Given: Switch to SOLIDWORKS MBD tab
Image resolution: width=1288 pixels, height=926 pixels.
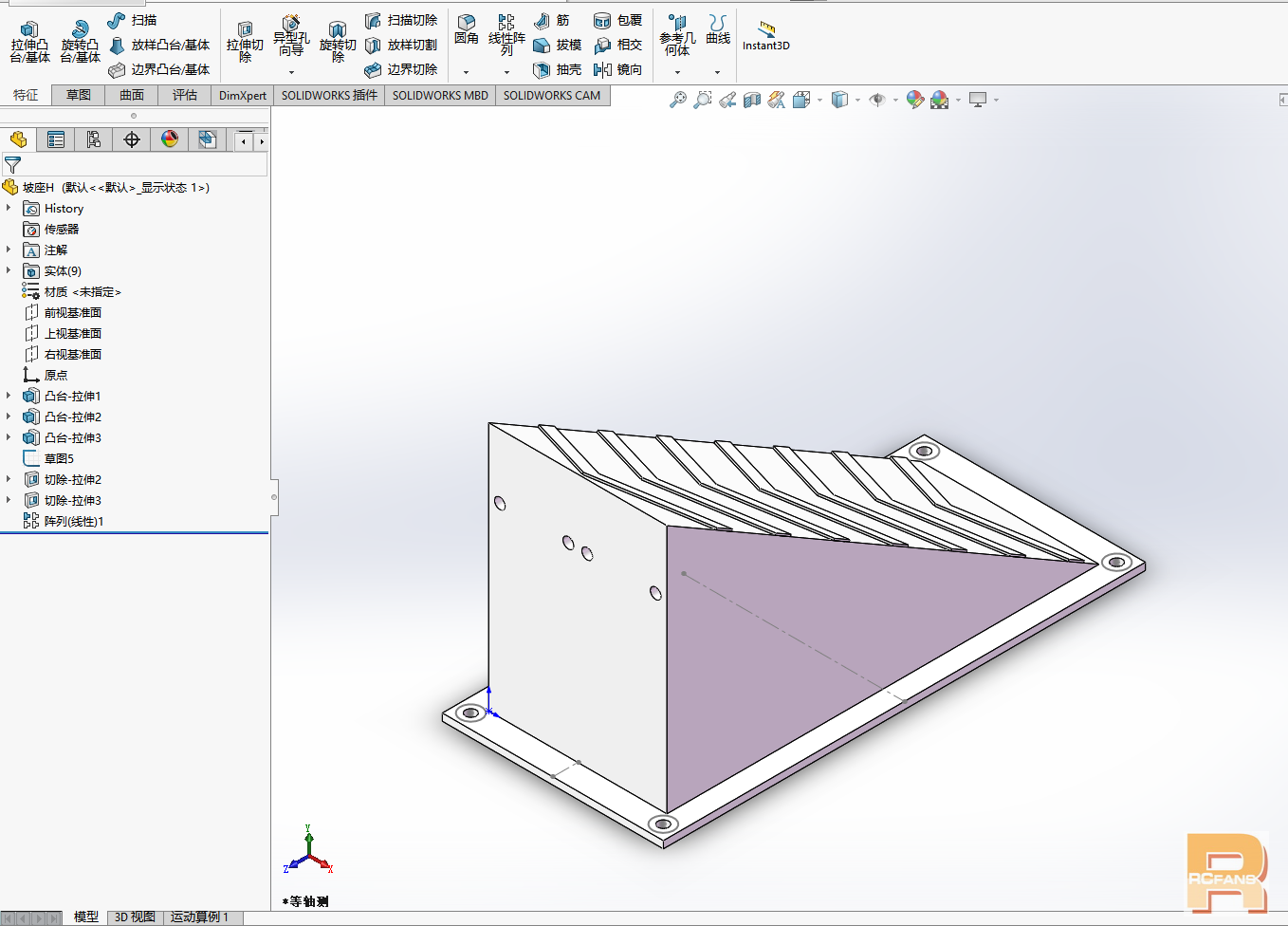Looking at the screenshot, I should point(440,95).
